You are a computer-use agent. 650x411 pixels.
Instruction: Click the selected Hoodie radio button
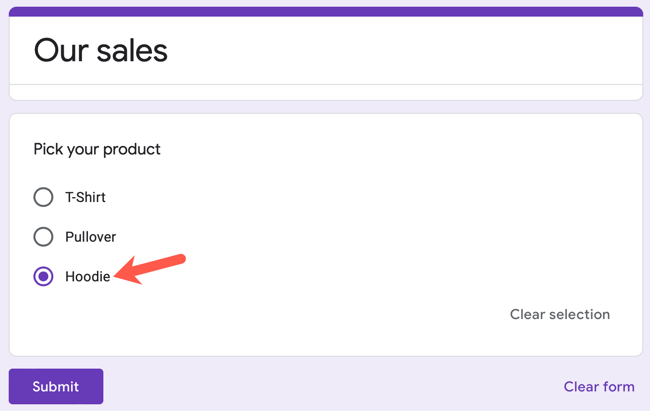(43, 276)
